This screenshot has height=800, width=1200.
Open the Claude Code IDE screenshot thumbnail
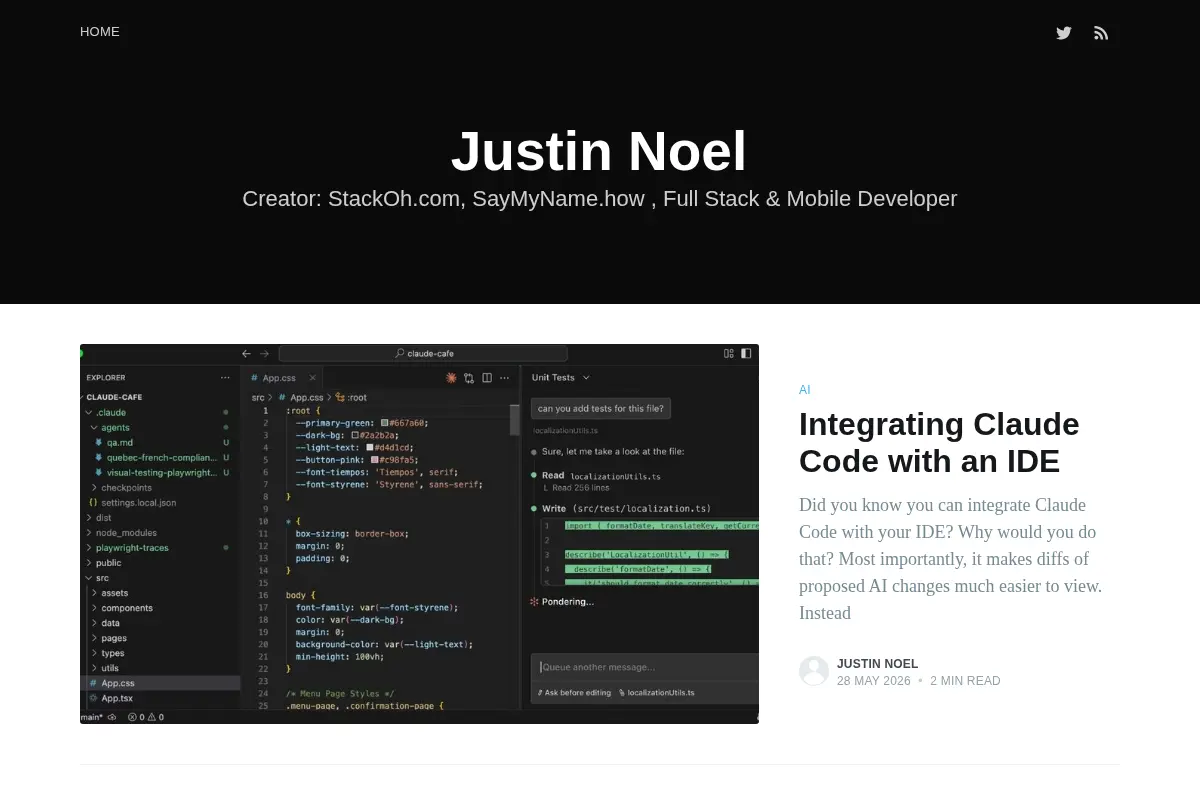click(x=419, y=534)
